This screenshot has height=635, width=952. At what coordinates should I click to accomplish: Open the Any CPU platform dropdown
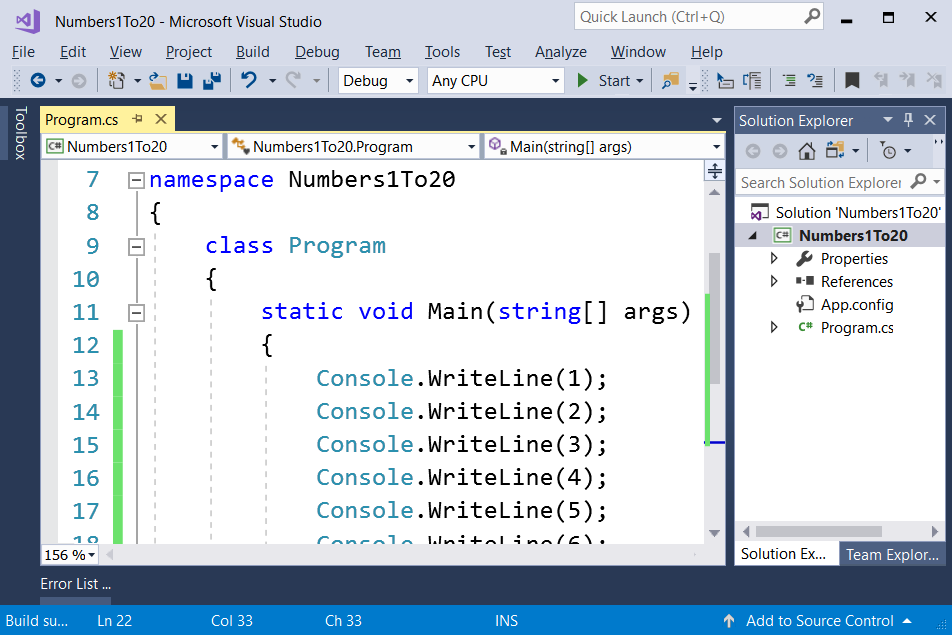(495, 81)
